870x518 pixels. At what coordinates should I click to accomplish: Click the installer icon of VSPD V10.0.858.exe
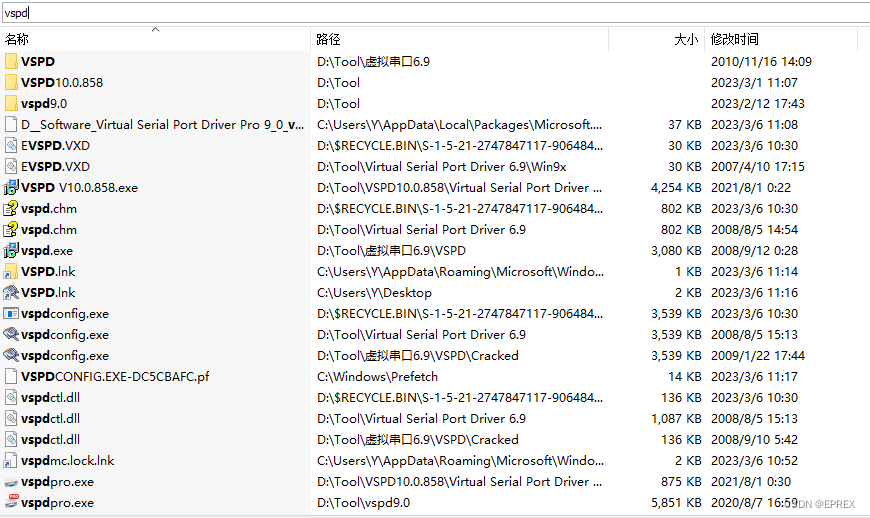(x=11, y=188)
